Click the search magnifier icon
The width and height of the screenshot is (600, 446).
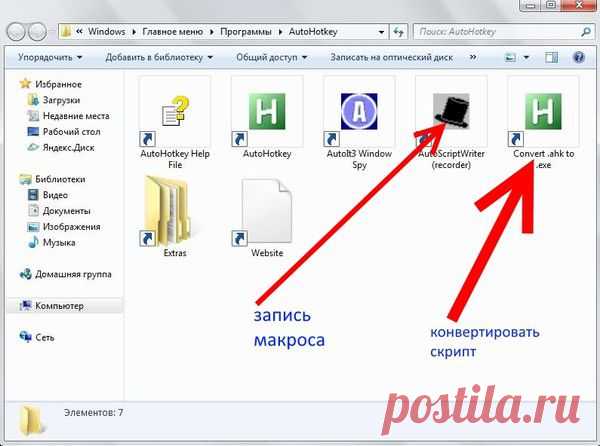(585, 32)
